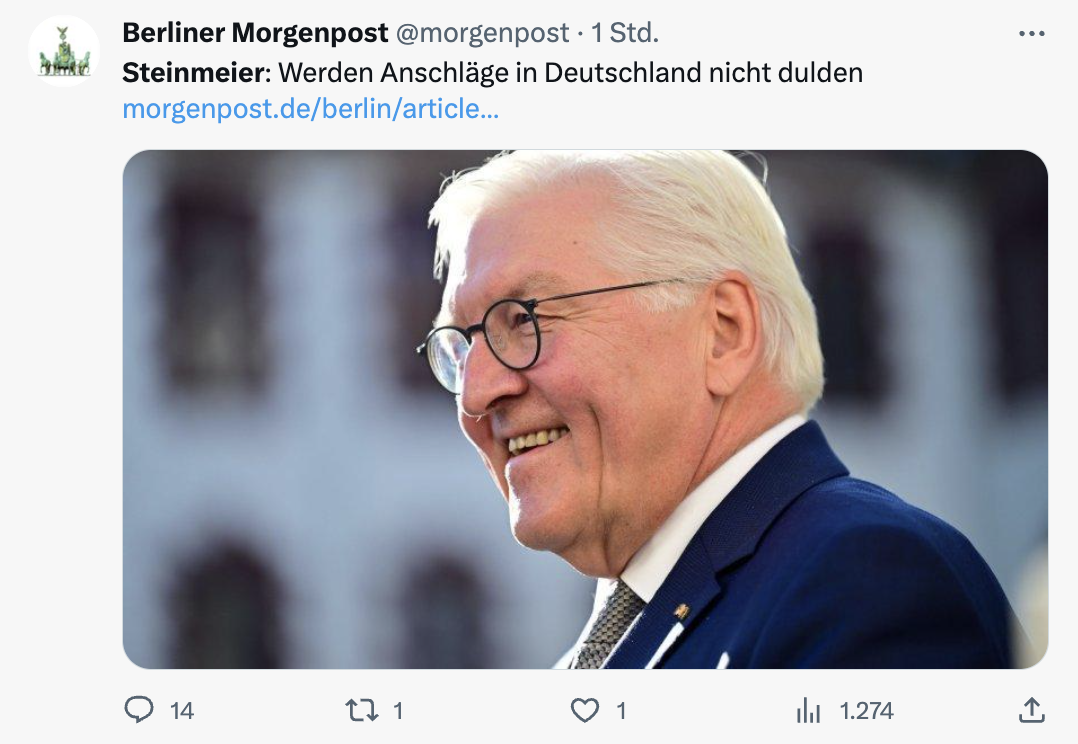Click the retweet arrows icon
The image size is (1078, 744).
click(x=362, y=710)
